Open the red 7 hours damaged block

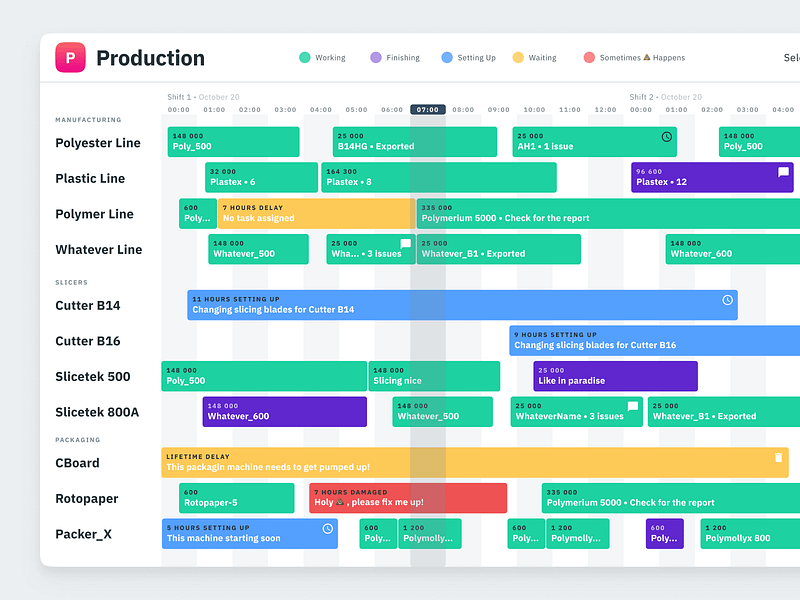408,498
